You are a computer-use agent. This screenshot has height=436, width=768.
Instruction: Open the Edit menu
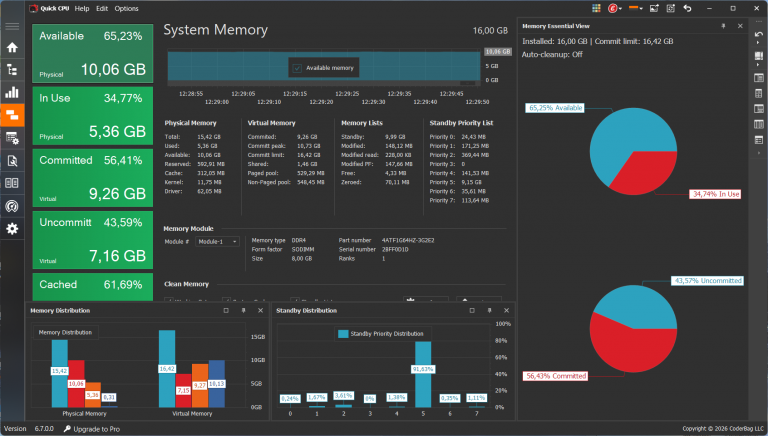click(102, 8)
